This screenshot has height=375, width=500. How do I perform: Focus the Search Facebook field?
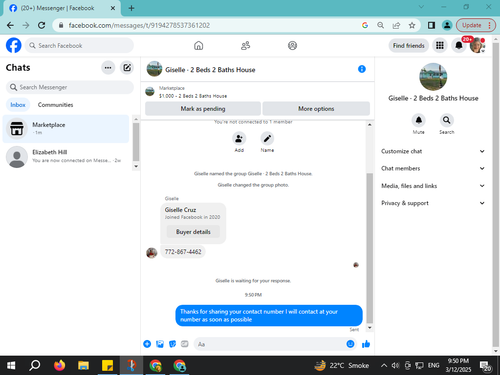coord(79,45)
